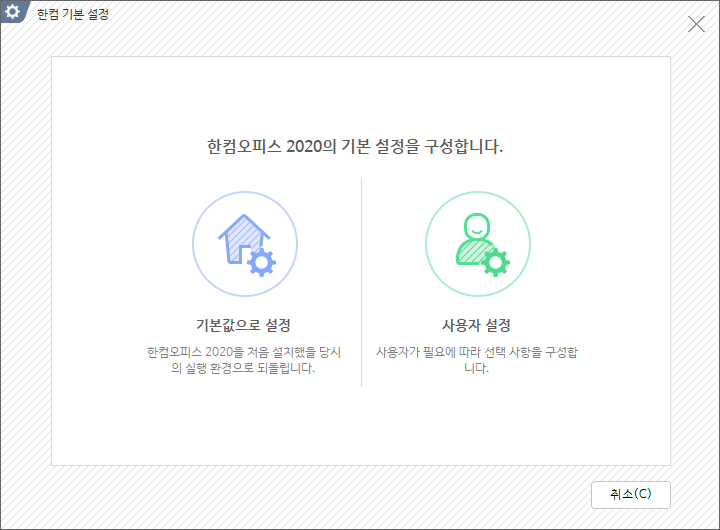The image size is (720, 530).
Task: Choose the 기본값으로 설정 heading
Action: [x=243, y=325]
